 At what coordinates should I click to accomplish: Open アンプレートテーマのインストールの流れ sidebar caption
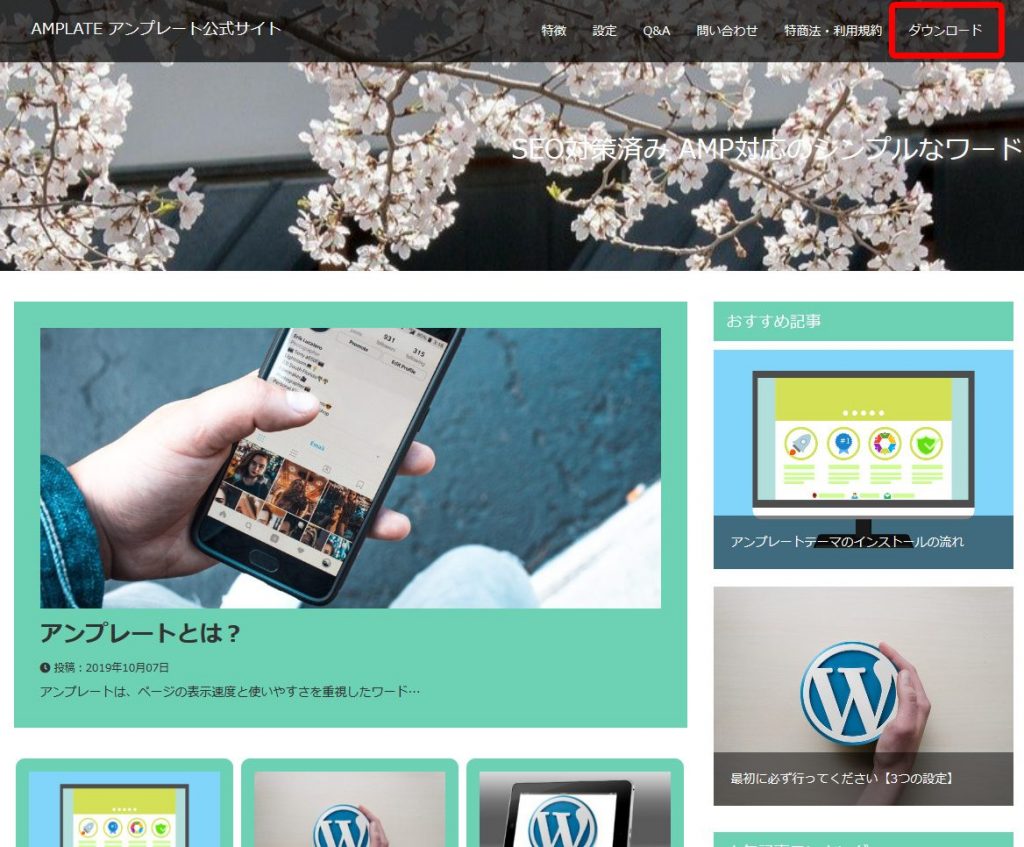click(847, 542)
